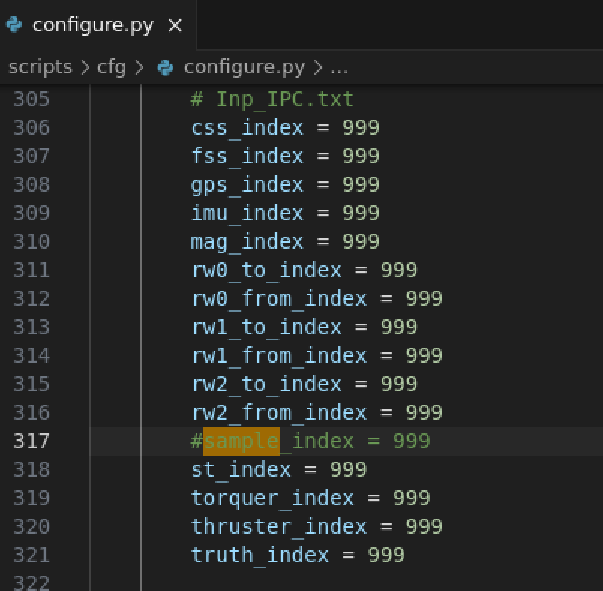The width and height of the screenshot is (603, 591).
Task: Click 'rw0_to_index' variable name
Action: pyautogui.click(x=266, y=270)
